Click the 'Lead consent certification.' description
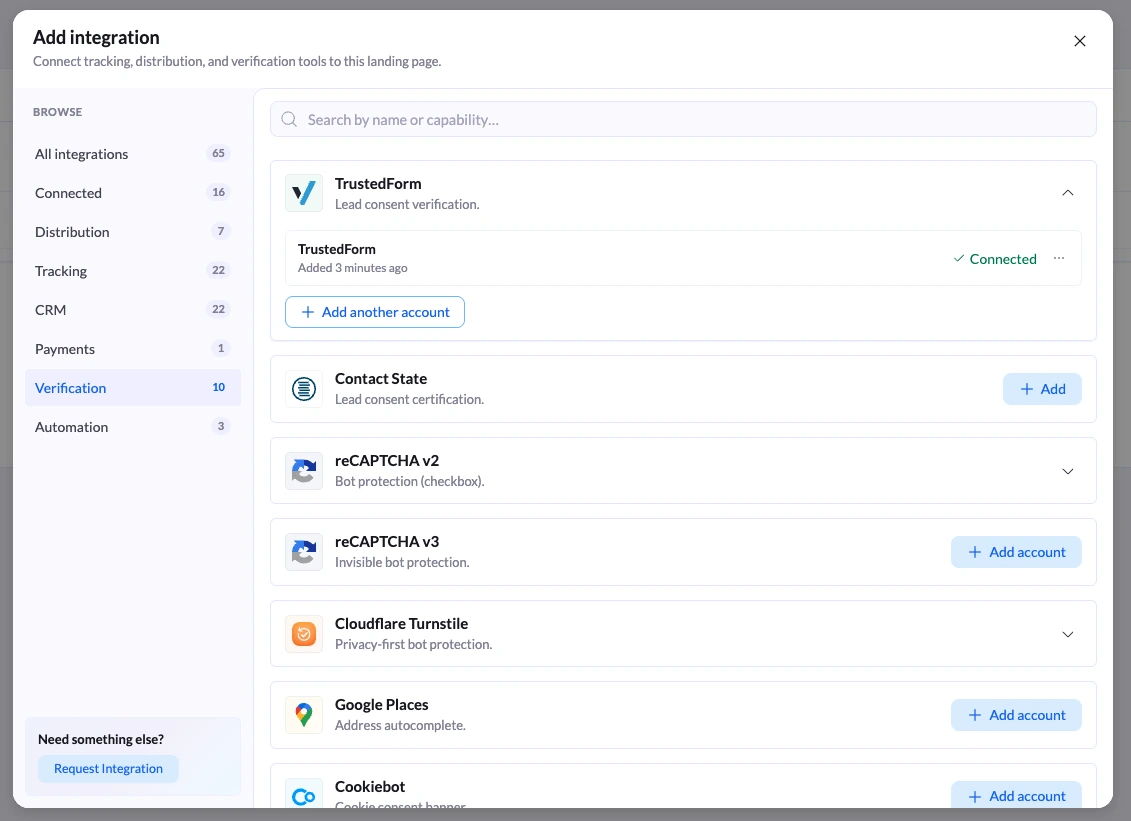 tap(409, 399)
